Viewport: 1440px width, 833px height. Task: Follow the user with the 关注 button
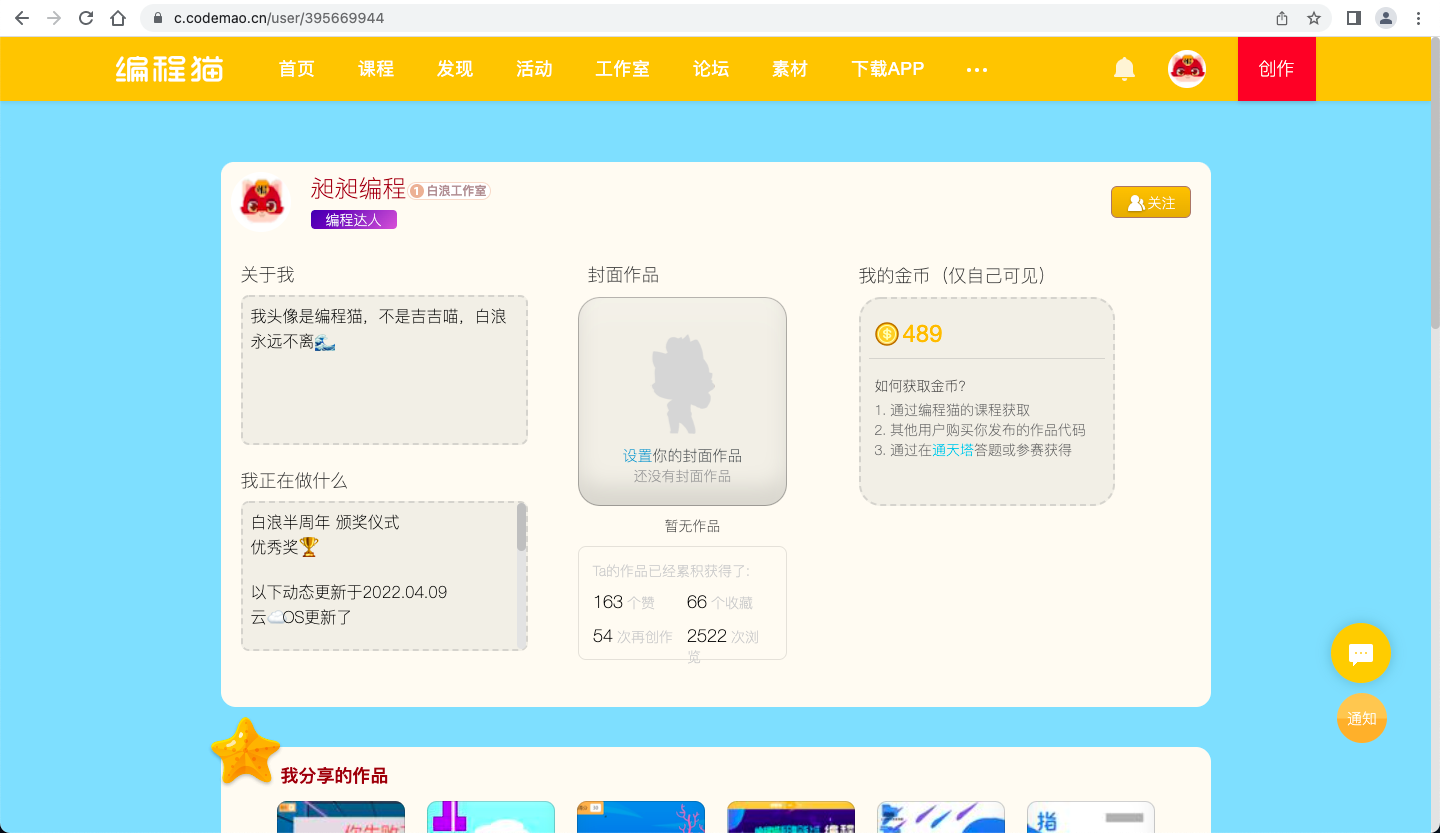pyautogui.click(x=1151, y=202)
